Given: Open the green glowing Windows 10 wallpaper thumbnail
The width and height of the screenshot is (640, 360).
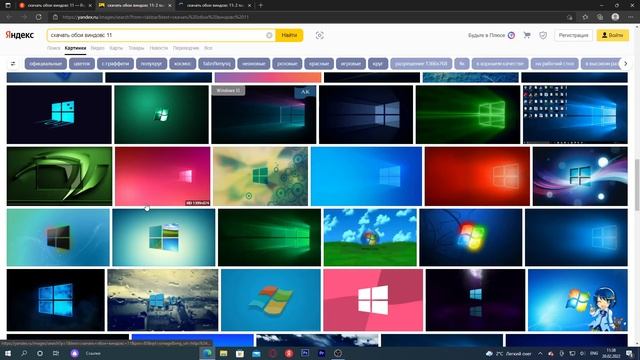Looking at the screenshot, I should (x=468, y=115).
